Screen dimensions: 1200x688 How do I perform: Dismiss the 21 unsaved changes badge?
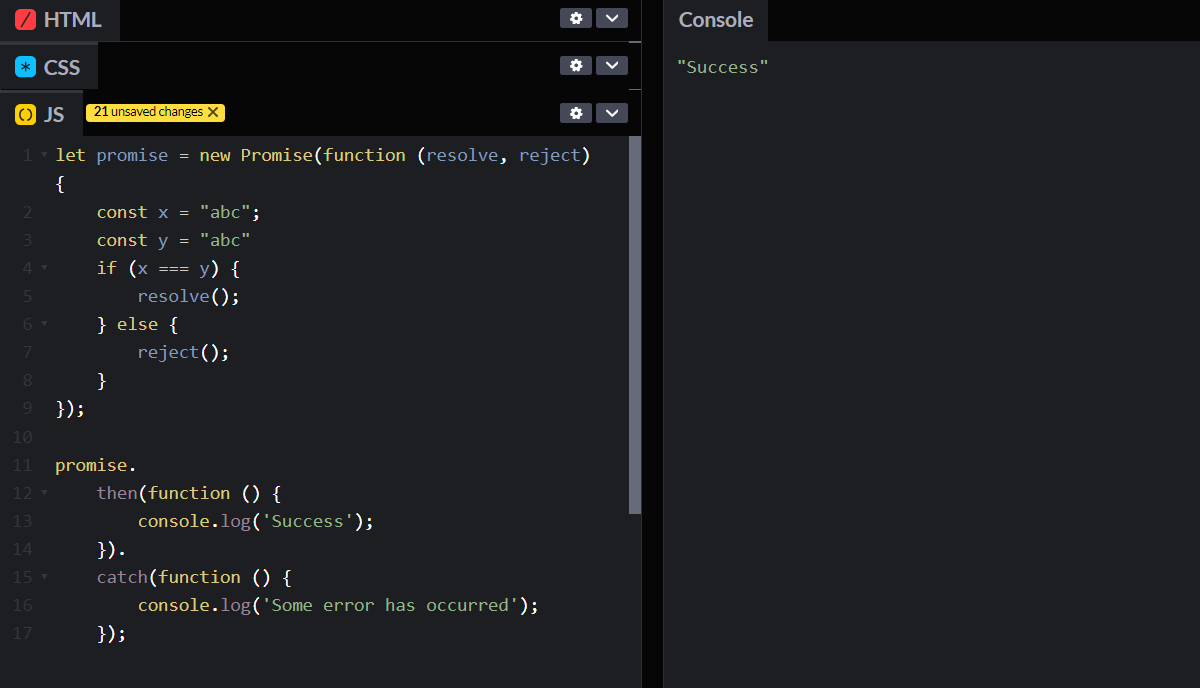(x=213, y=112)
